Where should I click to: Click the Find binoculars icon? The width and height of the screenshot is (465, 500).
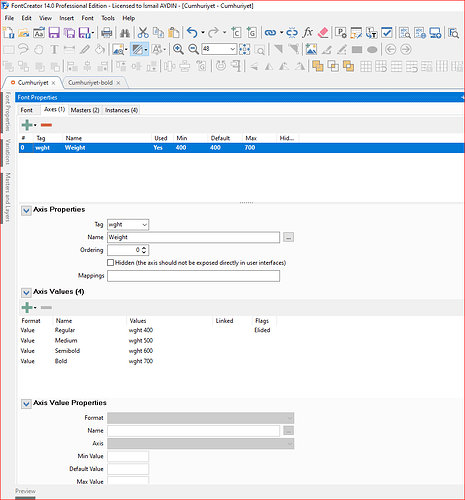point(125,33)
